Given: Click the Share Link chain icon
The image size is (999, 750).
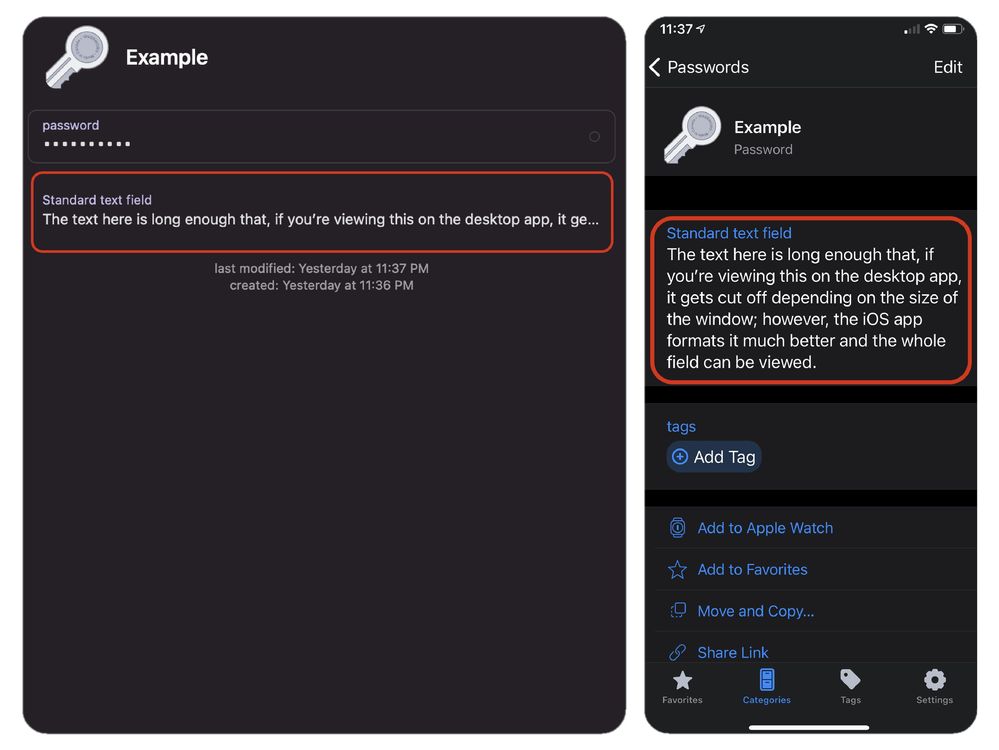Looking at the screenshot, I should (x=677, y=652).
